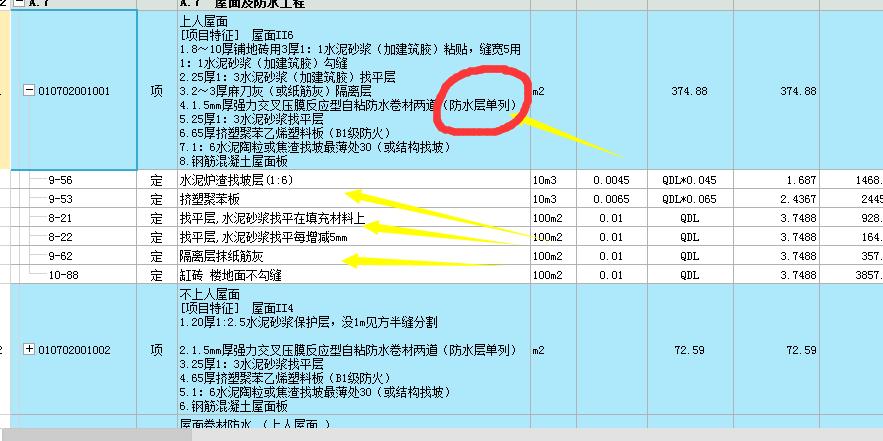
Task: Click the 定 type cell in row 10-88
Action: click(x=157, y=275)
